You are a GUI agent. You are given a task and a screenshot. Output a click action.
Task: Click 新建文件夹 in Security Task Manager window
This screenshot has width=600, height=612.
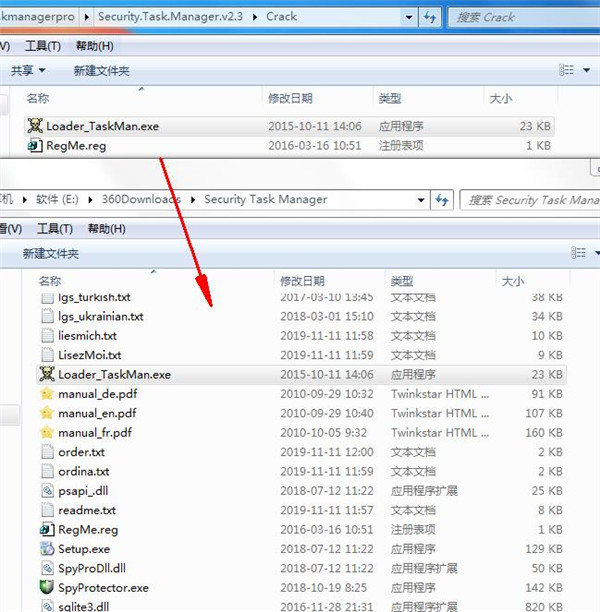point(51,254)
